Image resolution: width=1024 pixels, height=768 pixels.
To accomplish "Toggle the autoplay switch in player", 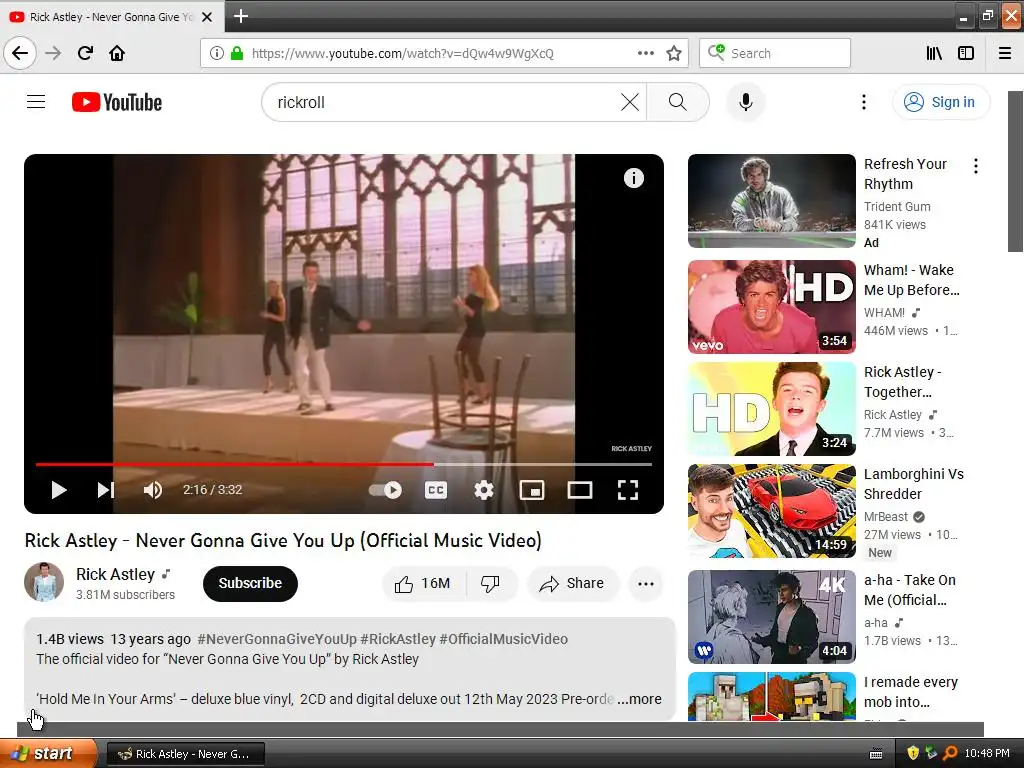I will pyautogui.click(x=385, y=490).
